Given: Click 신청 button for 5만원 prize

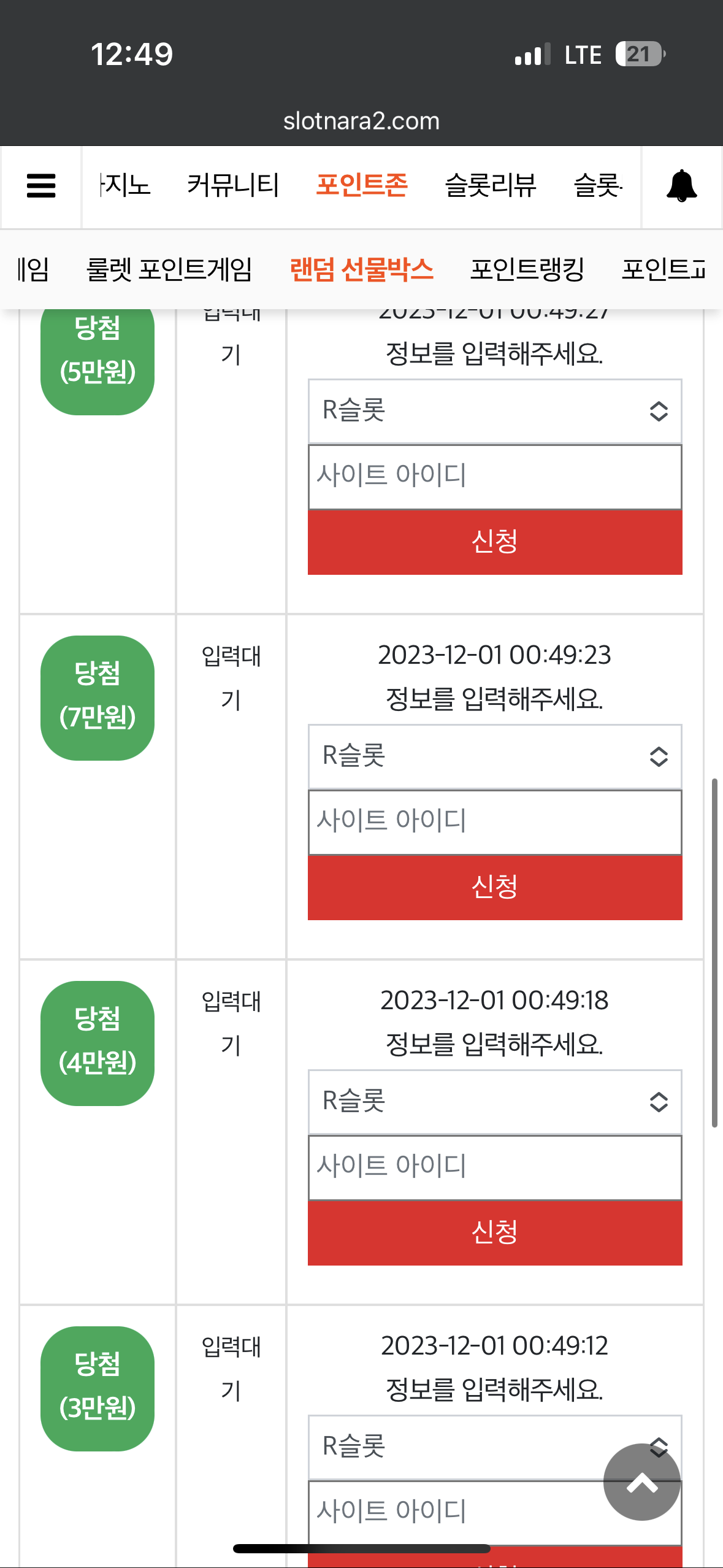Looking at the screenshot, I should [x=495, y=542].
